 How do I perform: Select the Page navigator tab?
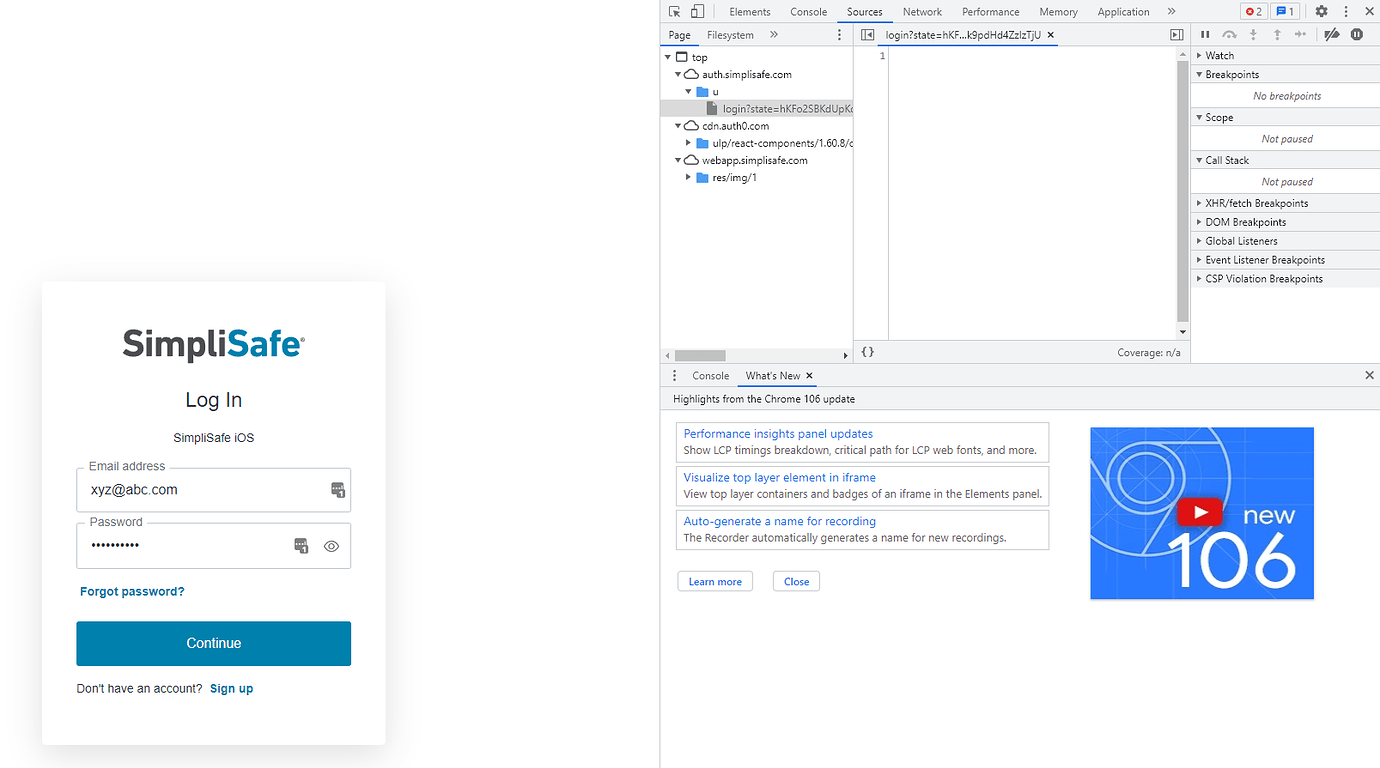[680, 35]
